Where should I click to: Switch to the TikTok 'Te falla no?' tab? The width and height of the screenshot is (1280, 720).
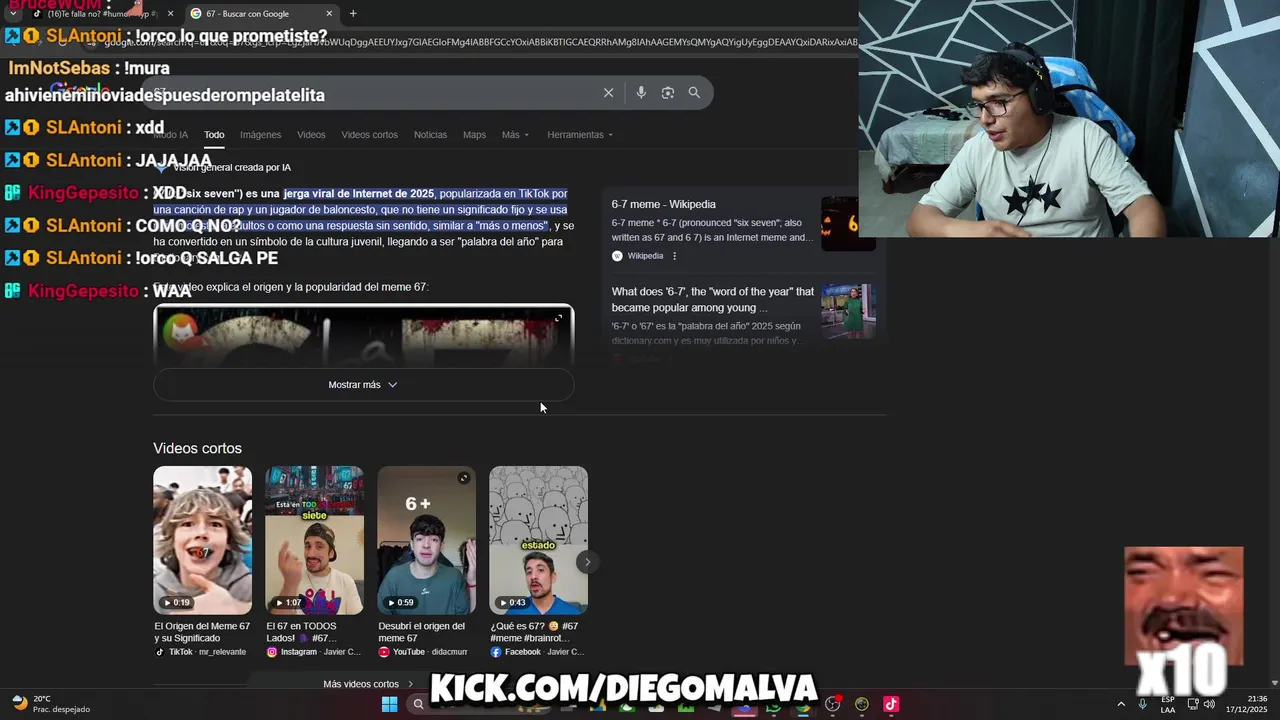102,14
